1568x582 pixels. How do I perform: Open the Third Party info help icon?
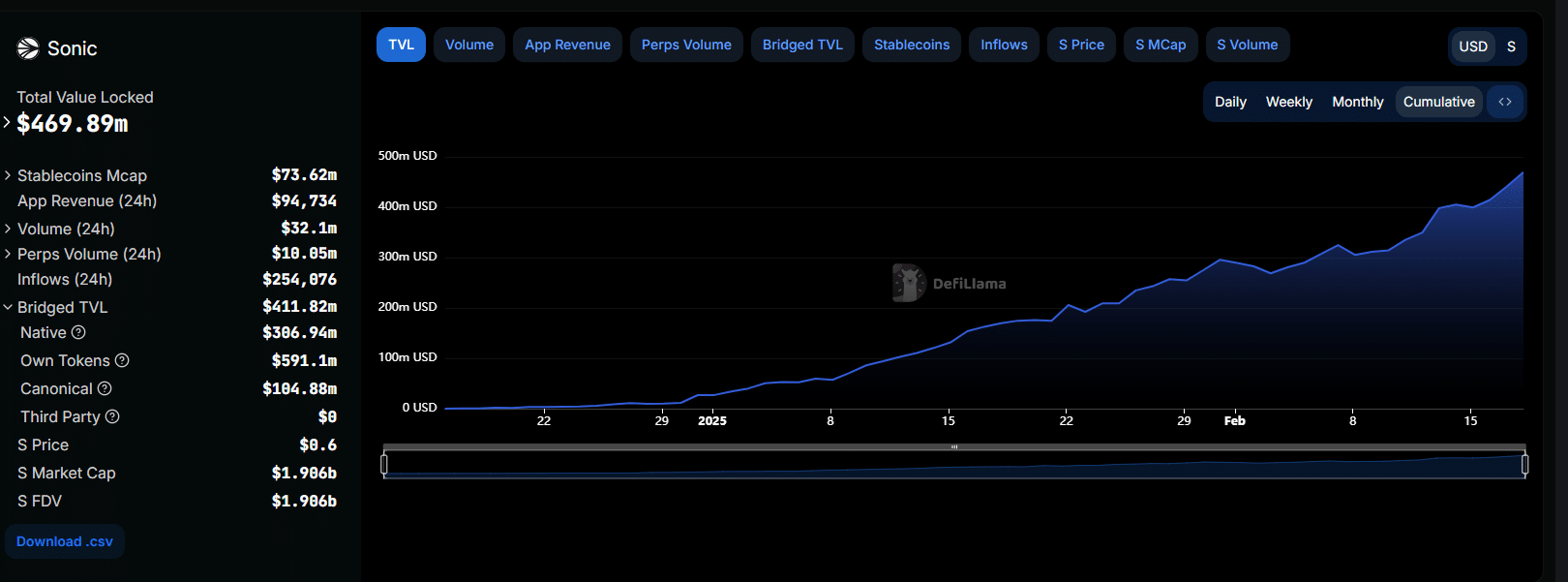click(112, 416)
